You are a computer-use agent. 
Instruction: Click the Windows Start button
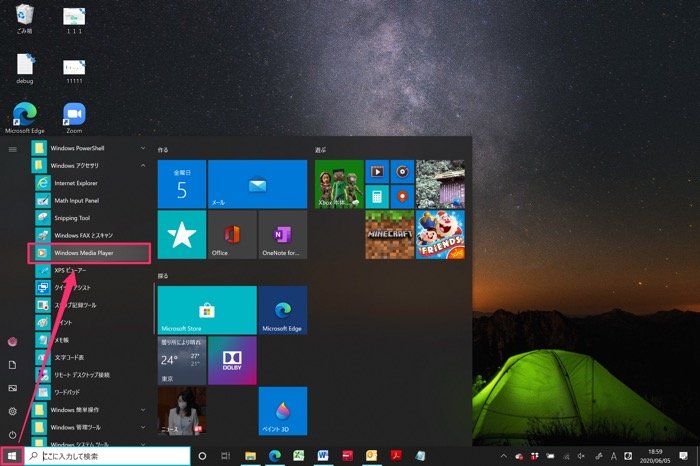click(12, 456)
